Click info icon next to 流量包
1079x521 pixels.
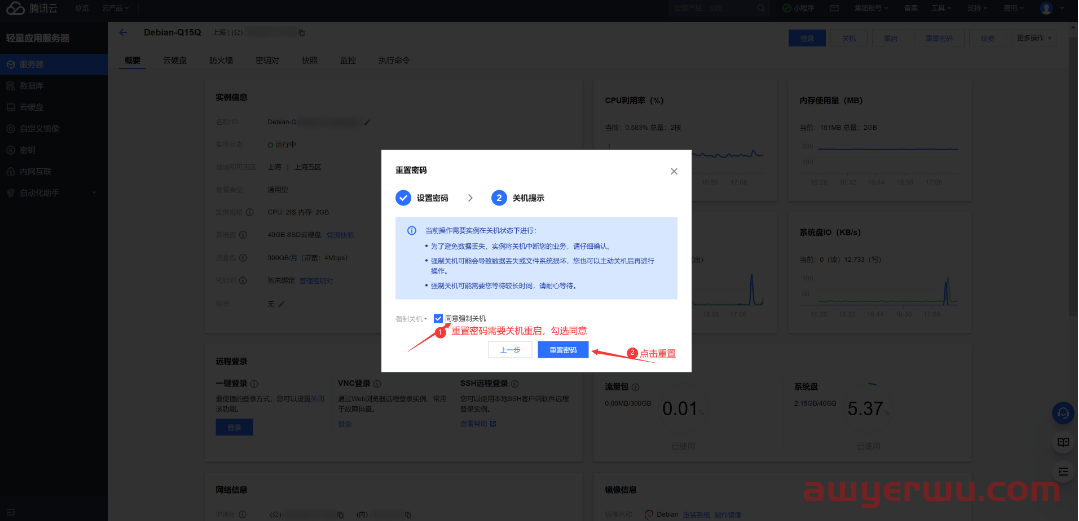tap(634, 387)
